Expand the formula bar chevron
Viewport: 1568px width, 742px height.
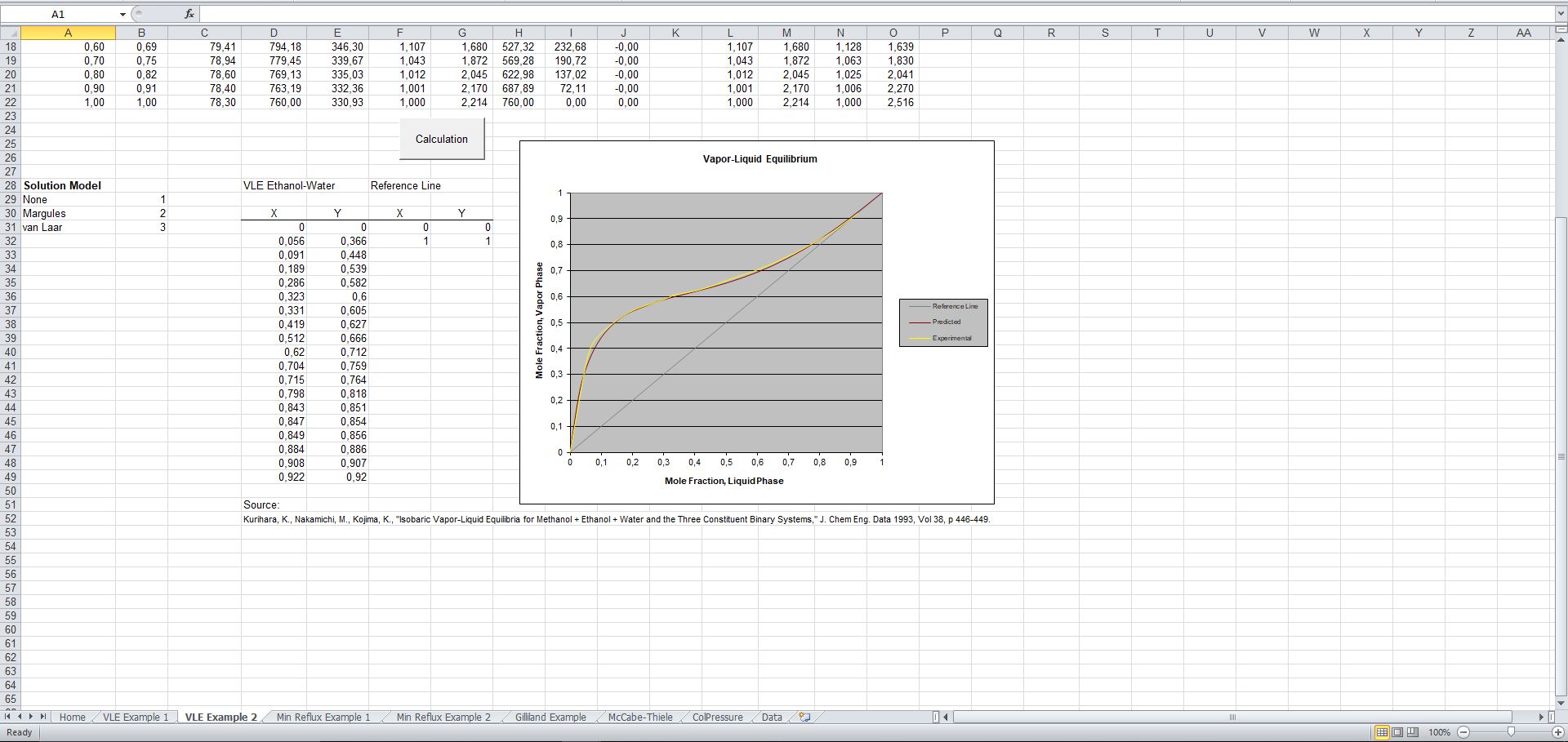[x=1560, y=15]
